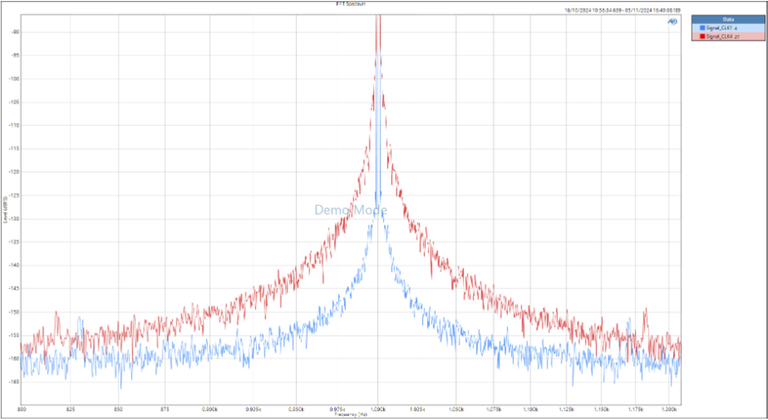Click the 1.150k frequency axis label
The height and width of the screenshot is (420, 768).
[601, 409]
